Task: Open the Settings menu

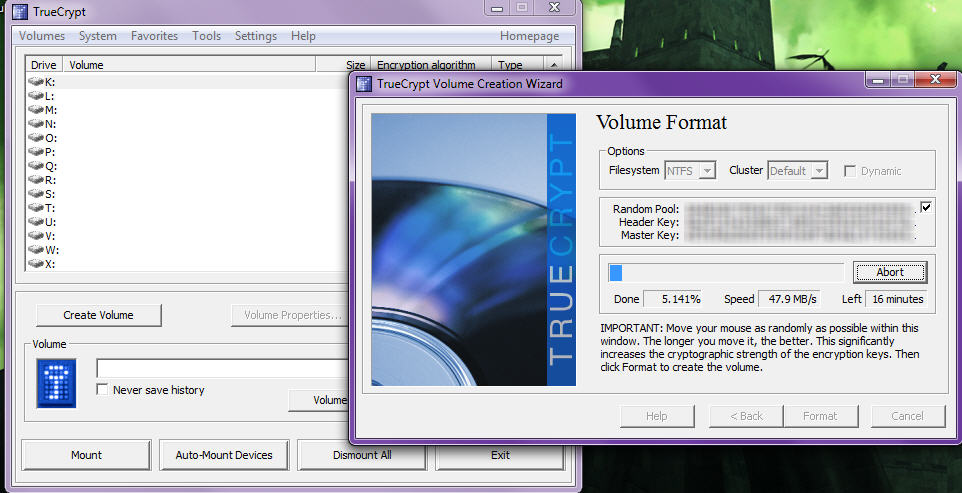Action: pos(256,36)
